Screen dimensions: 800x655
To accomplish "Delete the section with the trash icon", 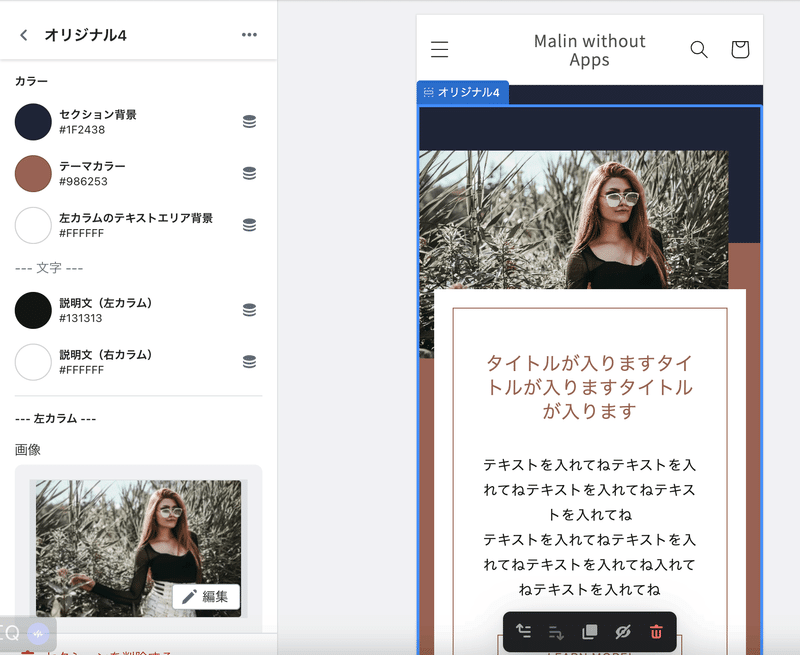I will (x=656, y=632).
